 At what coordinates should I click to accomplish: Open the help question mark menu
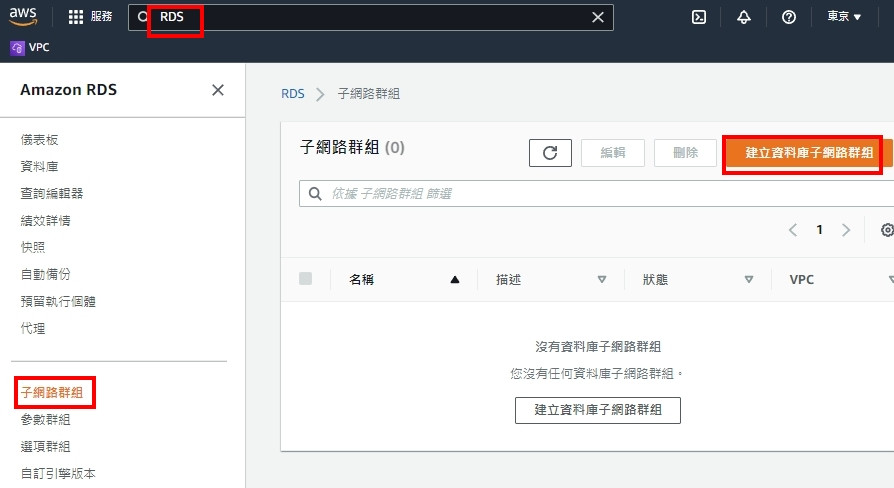click(789, 17)
